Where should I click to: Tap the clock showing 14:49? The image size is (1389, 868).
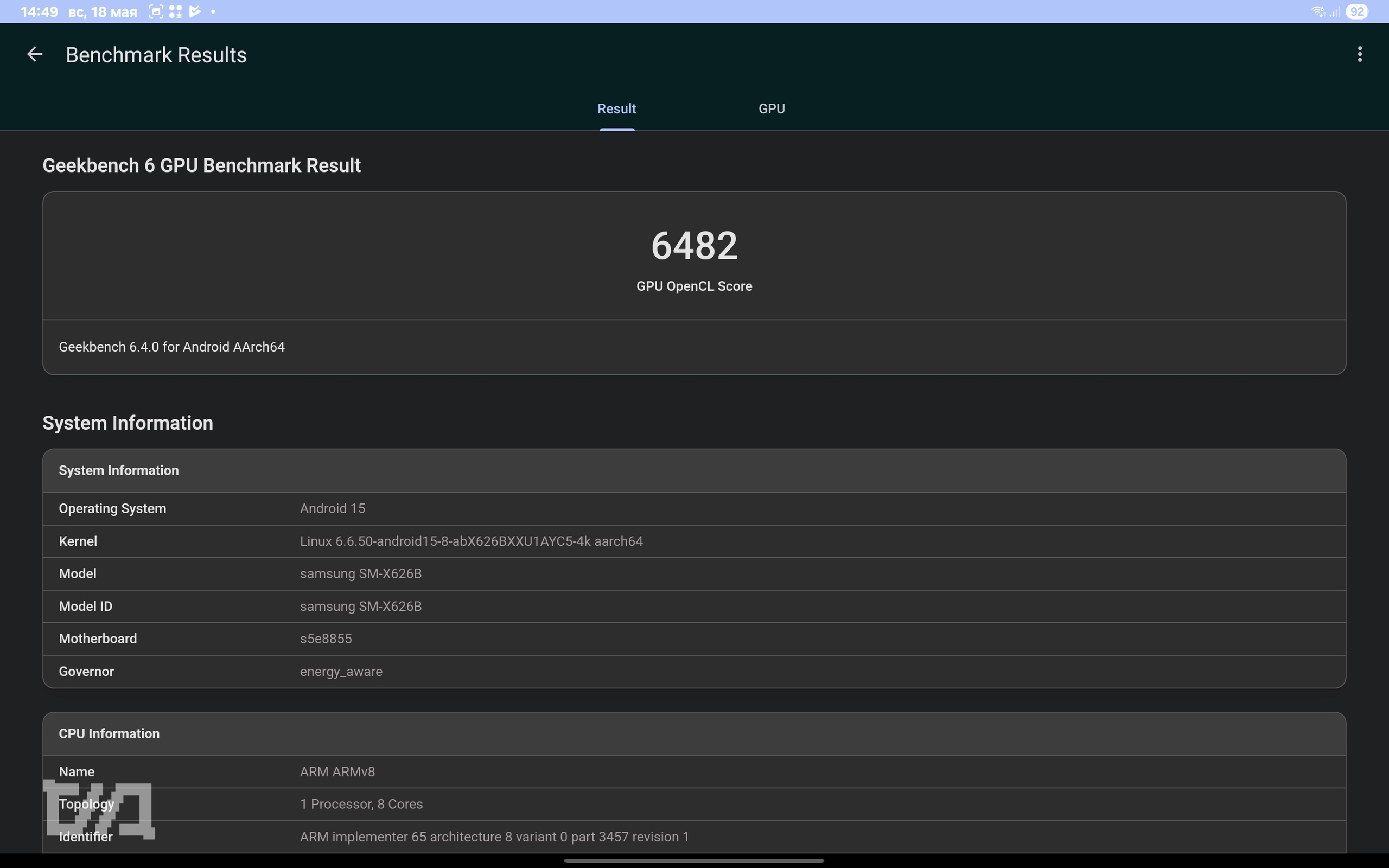(x=39, y=11)
